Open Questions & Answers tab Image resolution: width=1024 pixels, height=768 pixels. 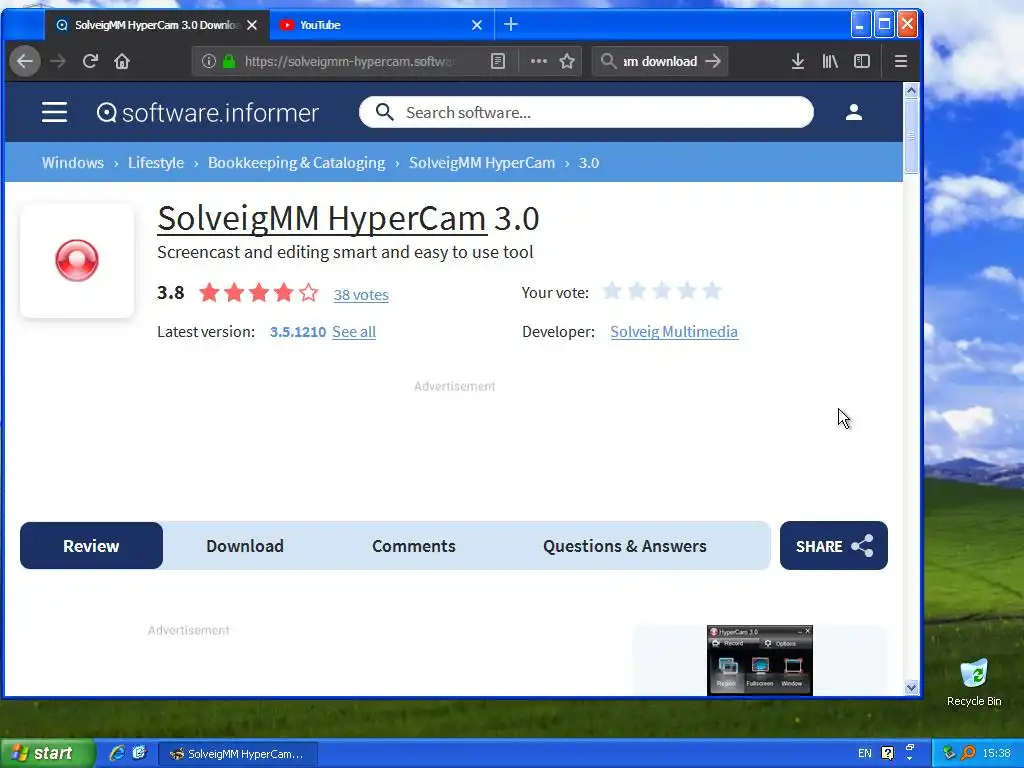pos(625,546)
